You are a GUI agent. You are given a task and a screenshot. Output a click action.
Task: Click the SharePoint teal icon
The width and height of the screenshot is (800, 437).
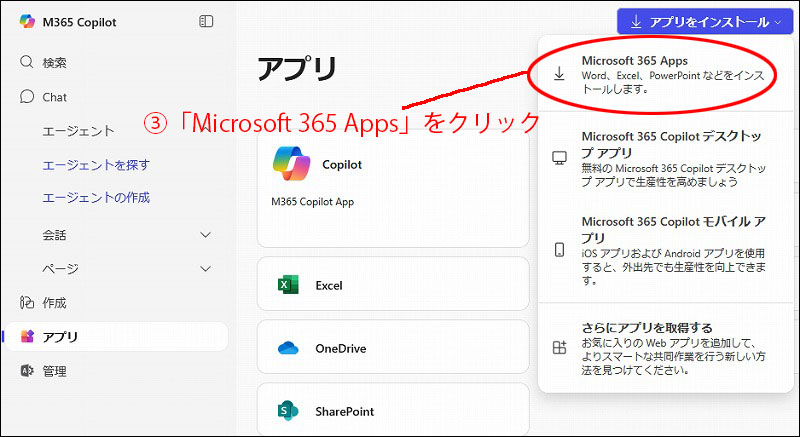coord(288,411)
